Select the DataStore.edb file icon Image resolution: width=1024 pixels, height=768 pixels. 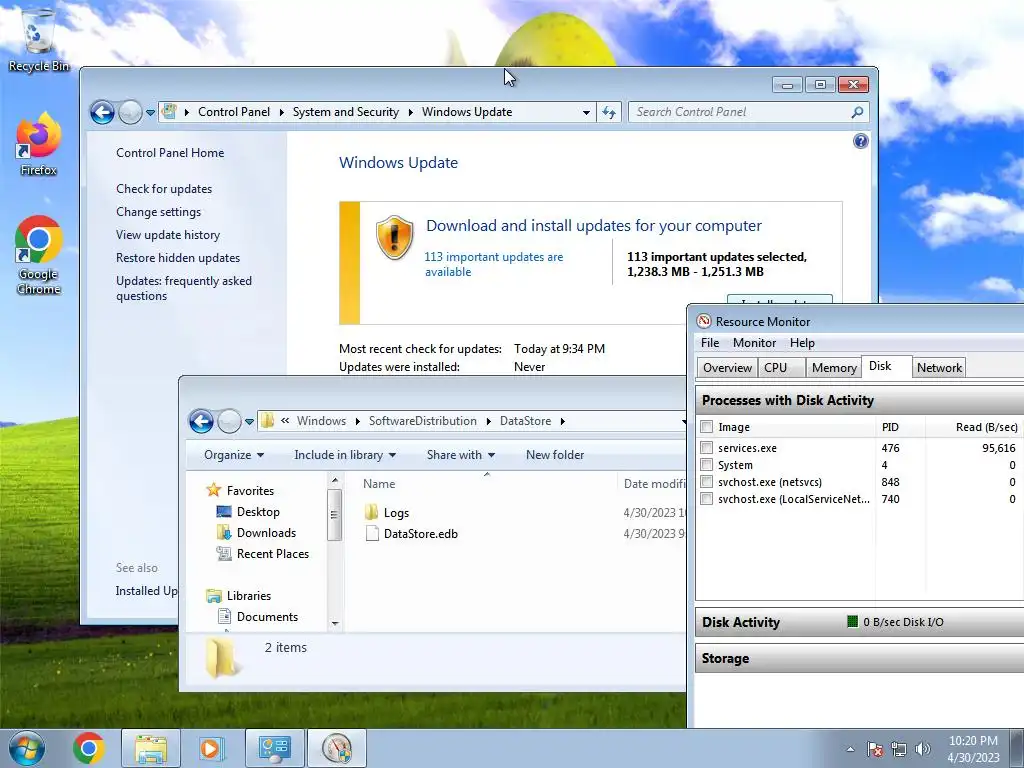(372, 534)
